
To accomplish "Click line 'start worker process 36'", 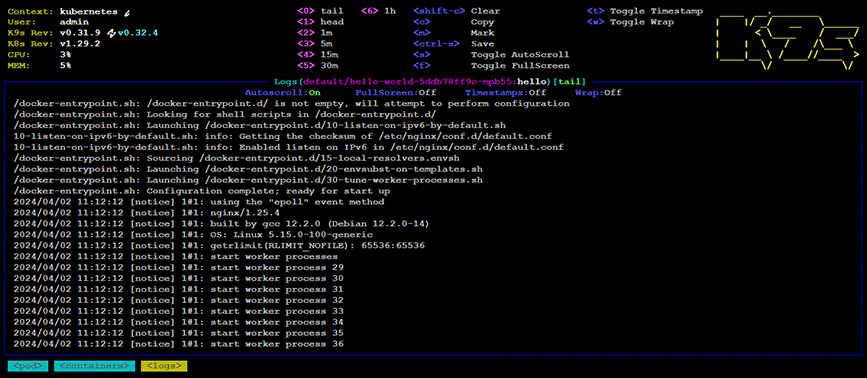I will point(179,344).
